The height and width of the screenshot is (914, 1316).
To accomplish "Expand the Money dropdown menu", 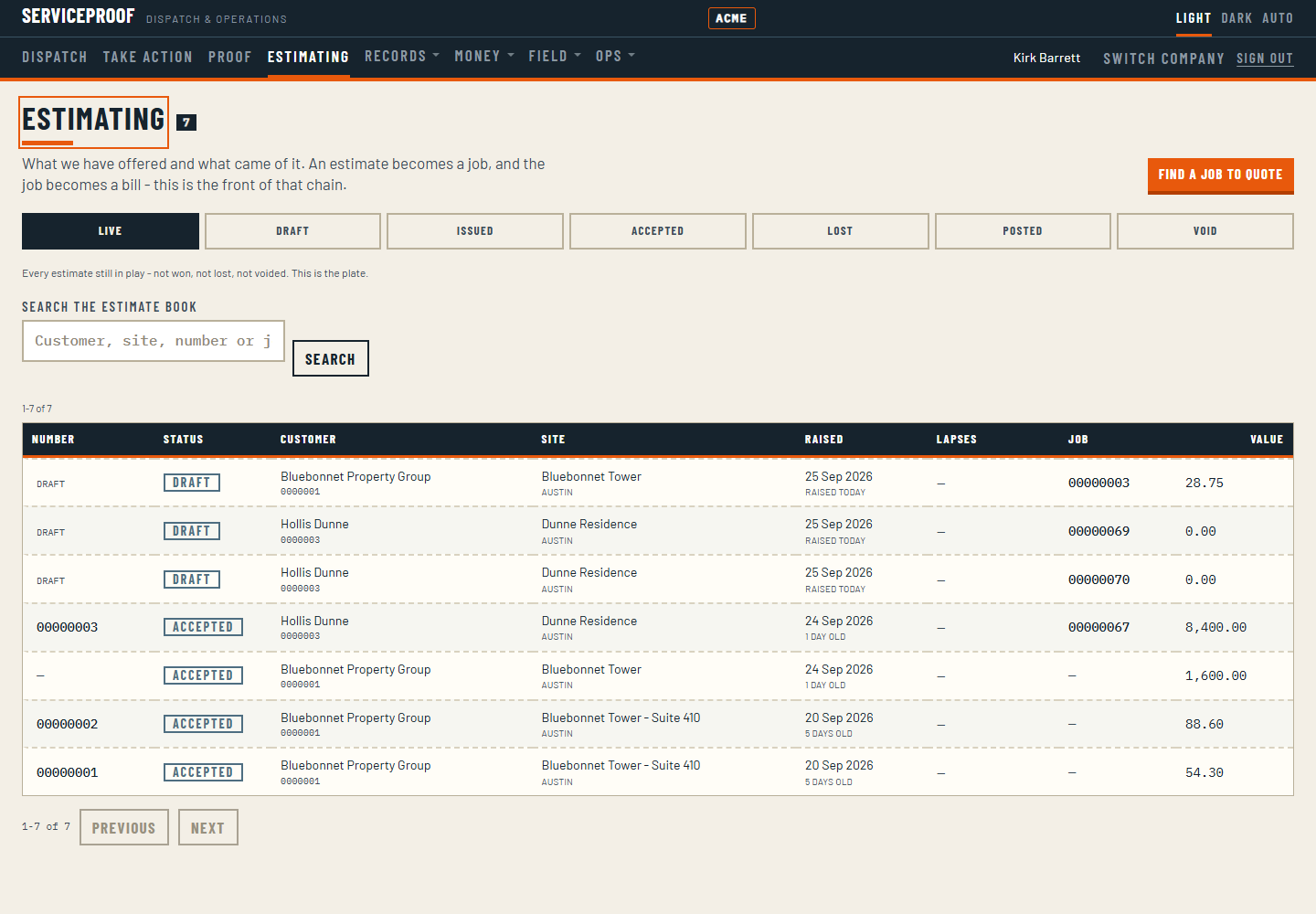I will click(x=484, y=57).
